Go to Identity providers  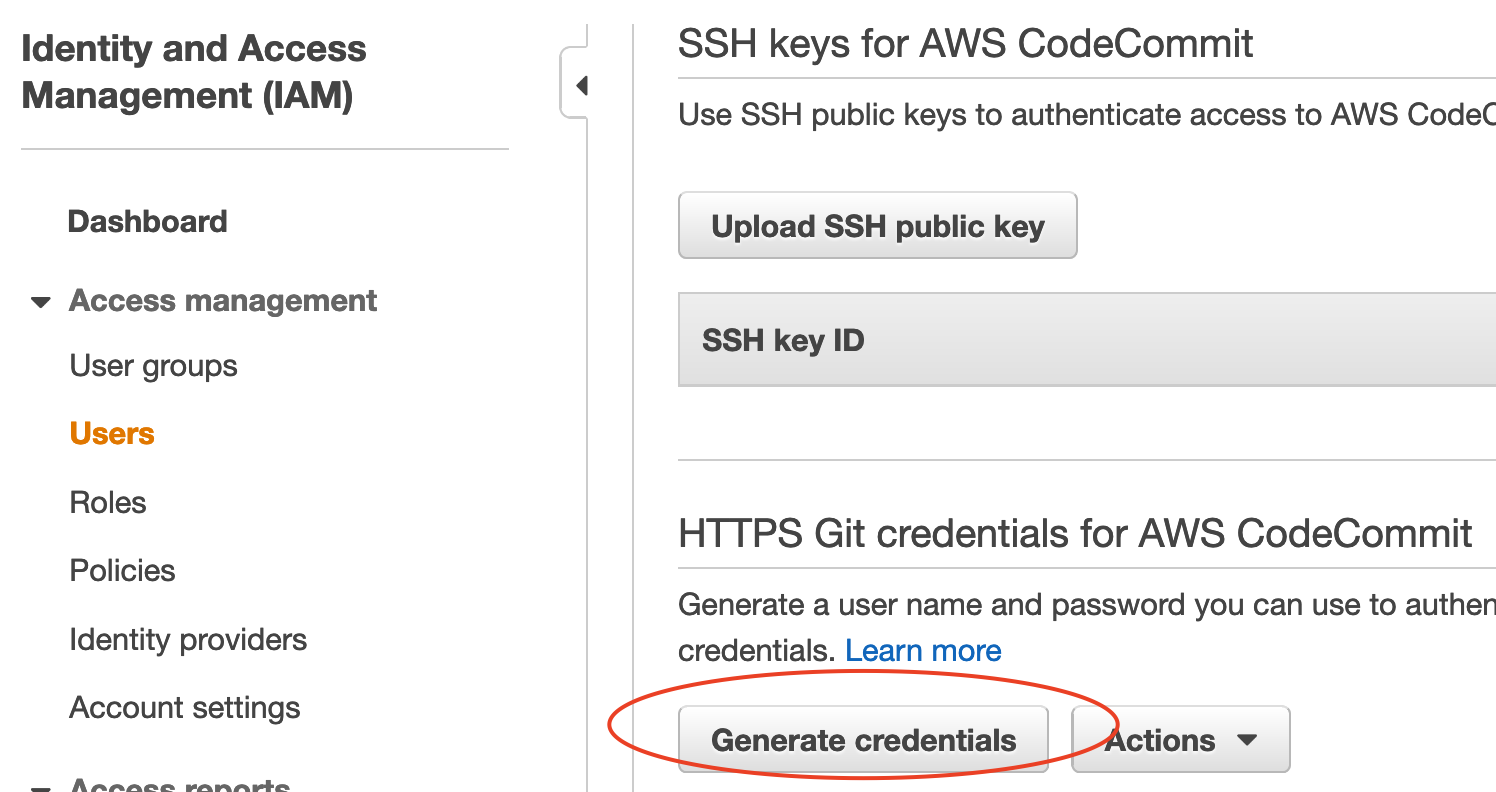click(188, 639)
